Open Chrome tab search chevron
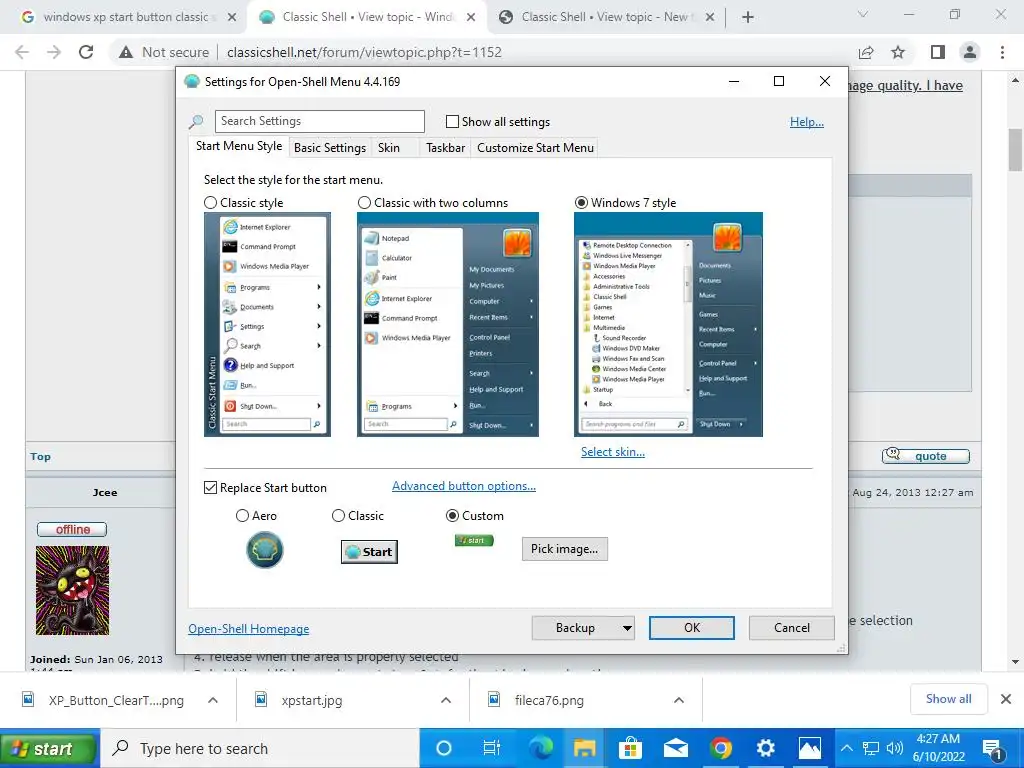This screenshot has width=1024, height=768. (x=863, y=14)
